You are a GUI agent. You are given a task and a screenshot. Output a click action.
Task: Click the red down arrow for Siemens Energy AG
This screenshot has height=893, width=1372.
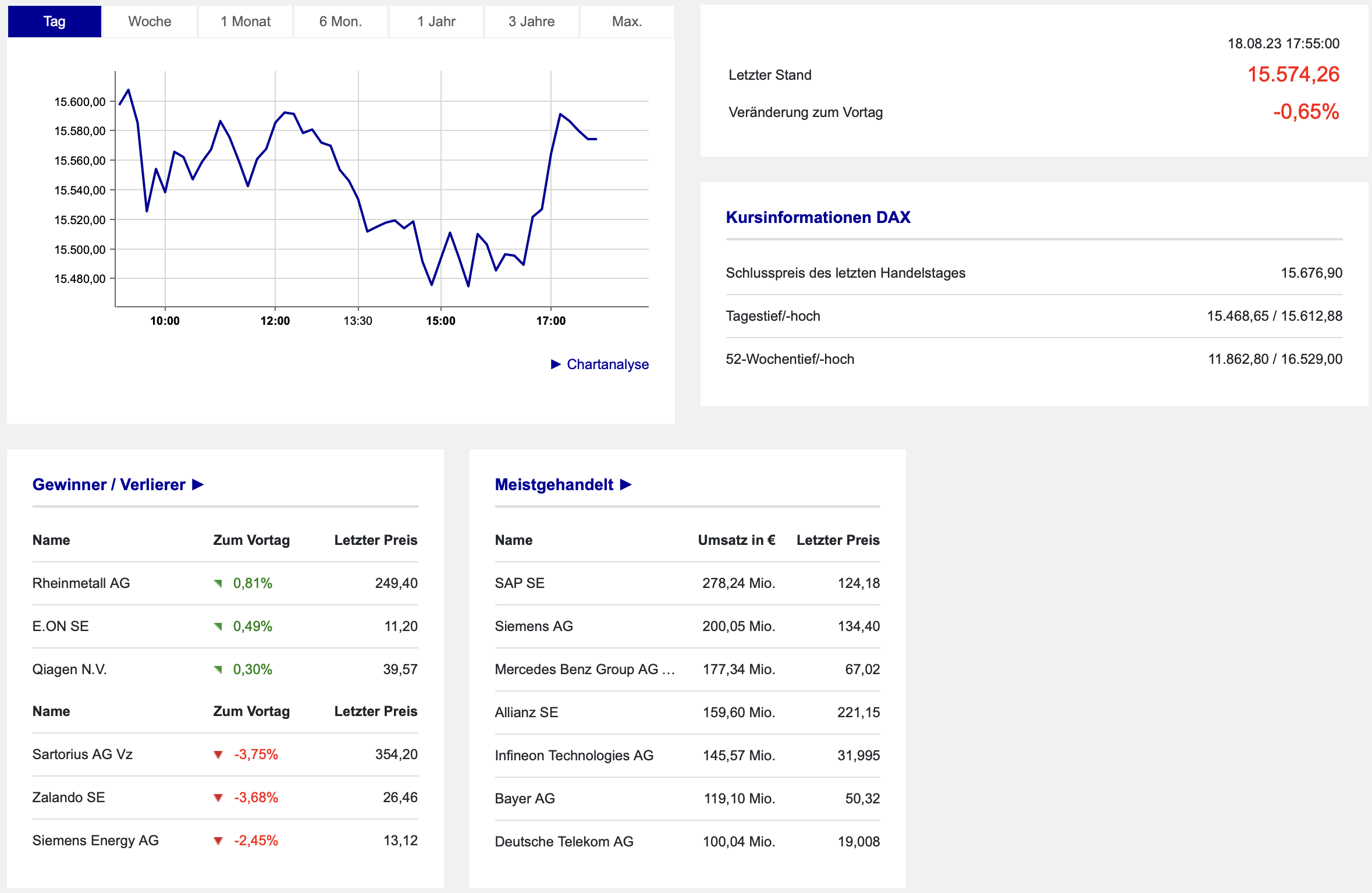(x=218, y=841)
